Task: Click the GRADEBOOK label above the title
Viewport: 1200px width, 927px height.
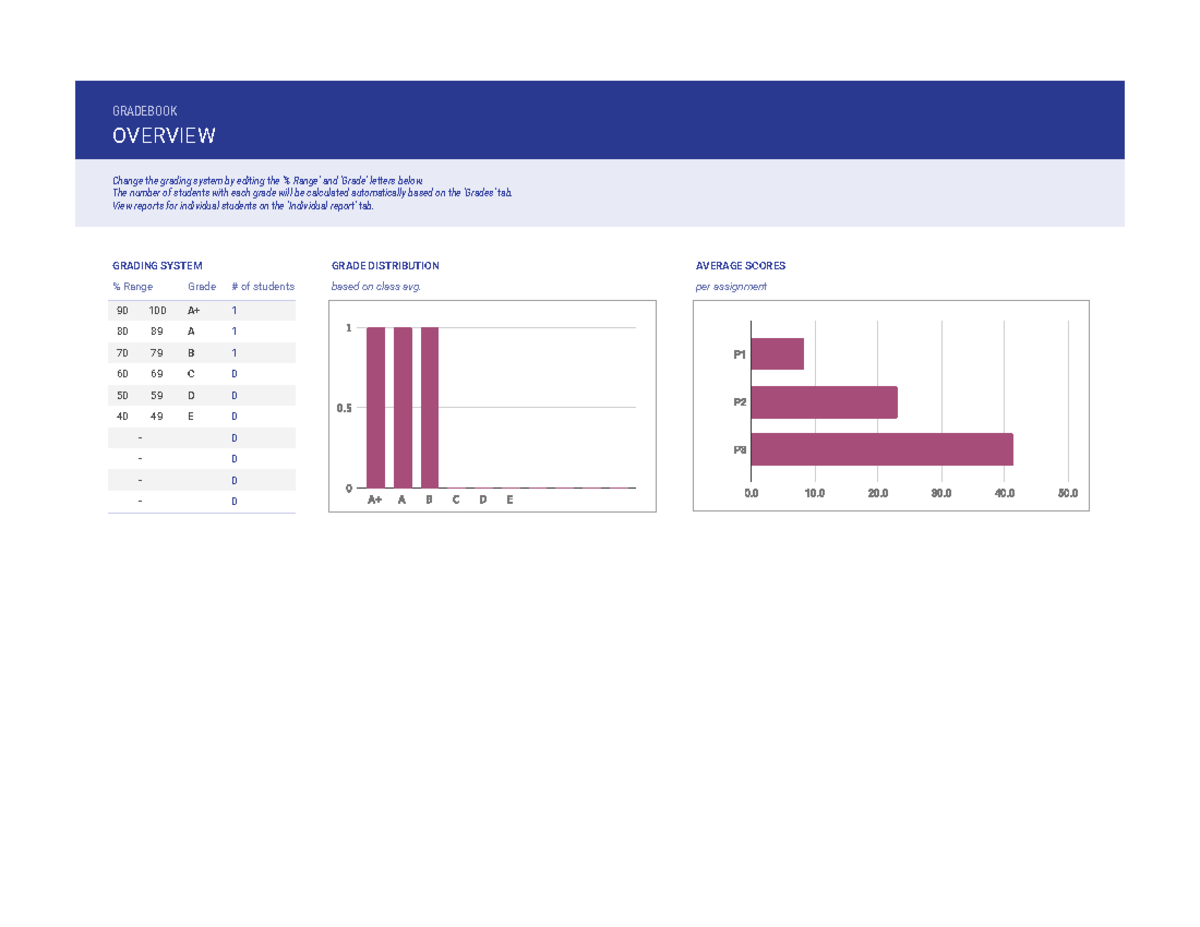Action: 144,111
